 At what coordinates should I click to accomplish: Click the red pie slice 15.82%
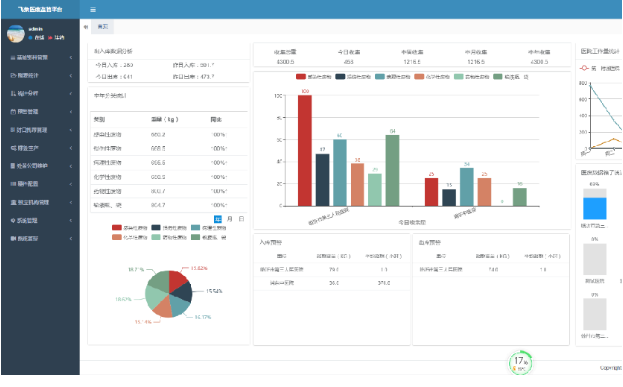[177, 280]
